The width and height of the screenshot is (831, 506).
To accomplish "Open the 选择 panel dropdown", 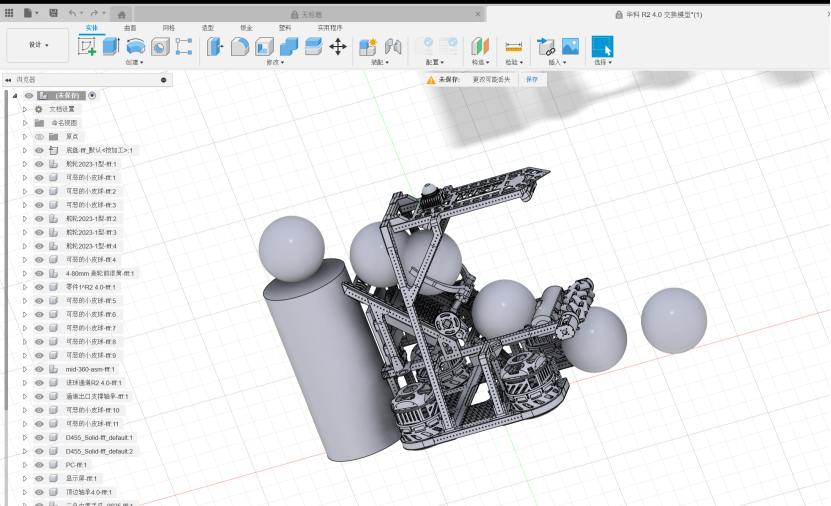I will click(x=603, y=63).
